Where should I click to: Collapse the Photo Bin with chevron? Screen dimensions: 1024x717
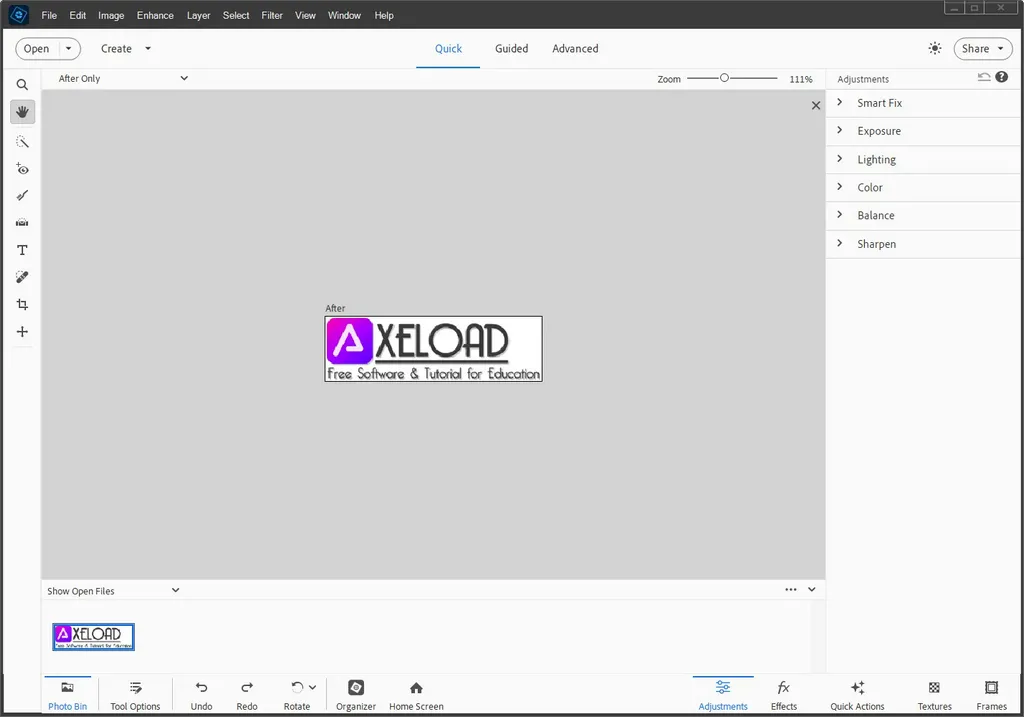coord(812,590)
